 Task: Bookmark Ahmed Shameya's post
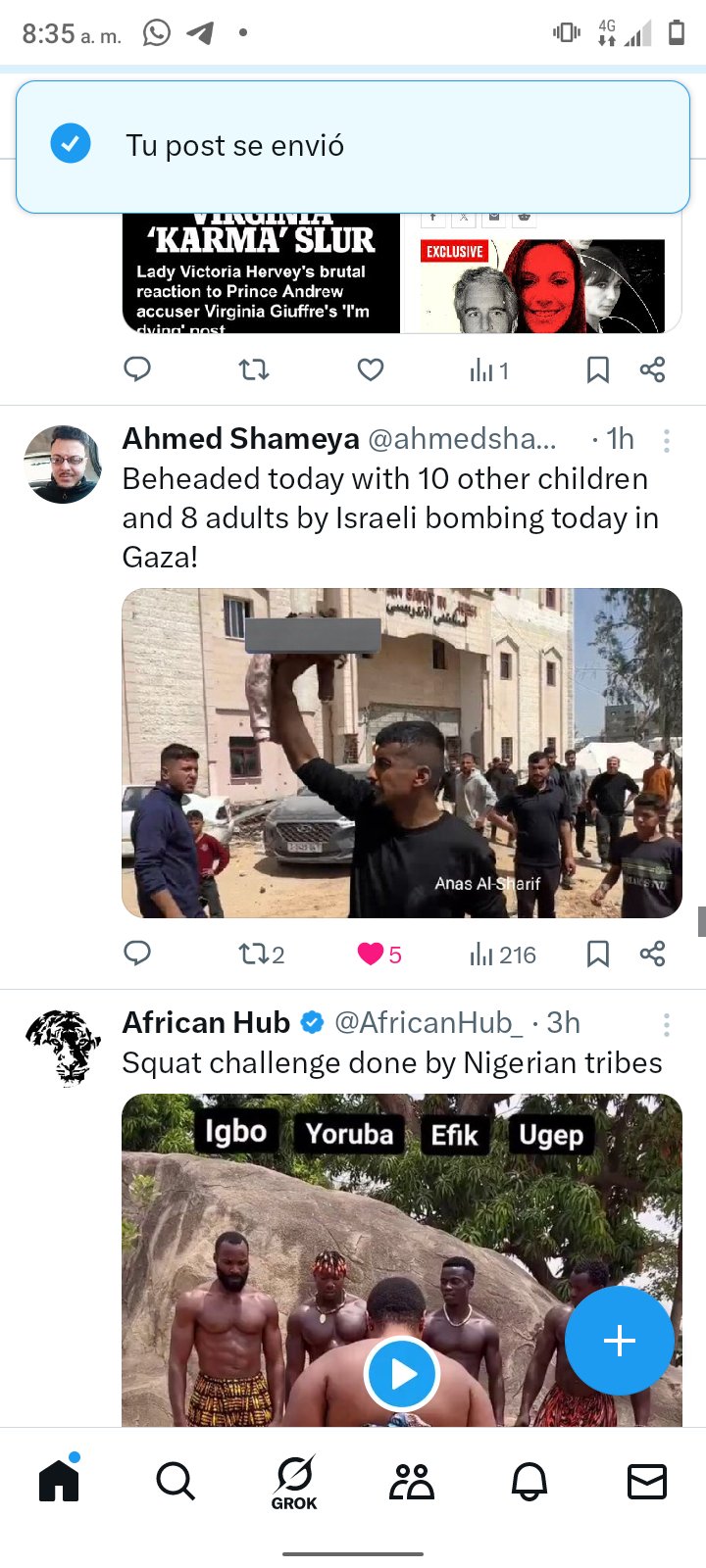(x=597, y=954)
